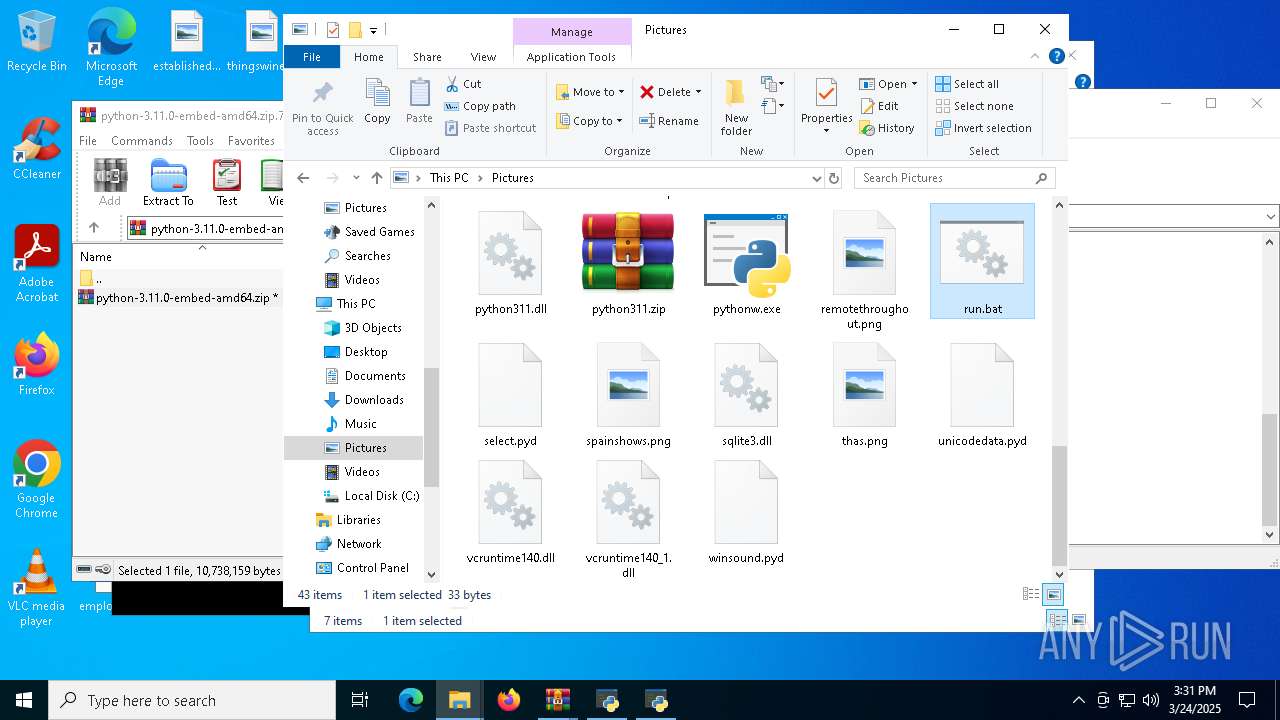Open Windows Start button
The image size is (1280, 720).
24,700
